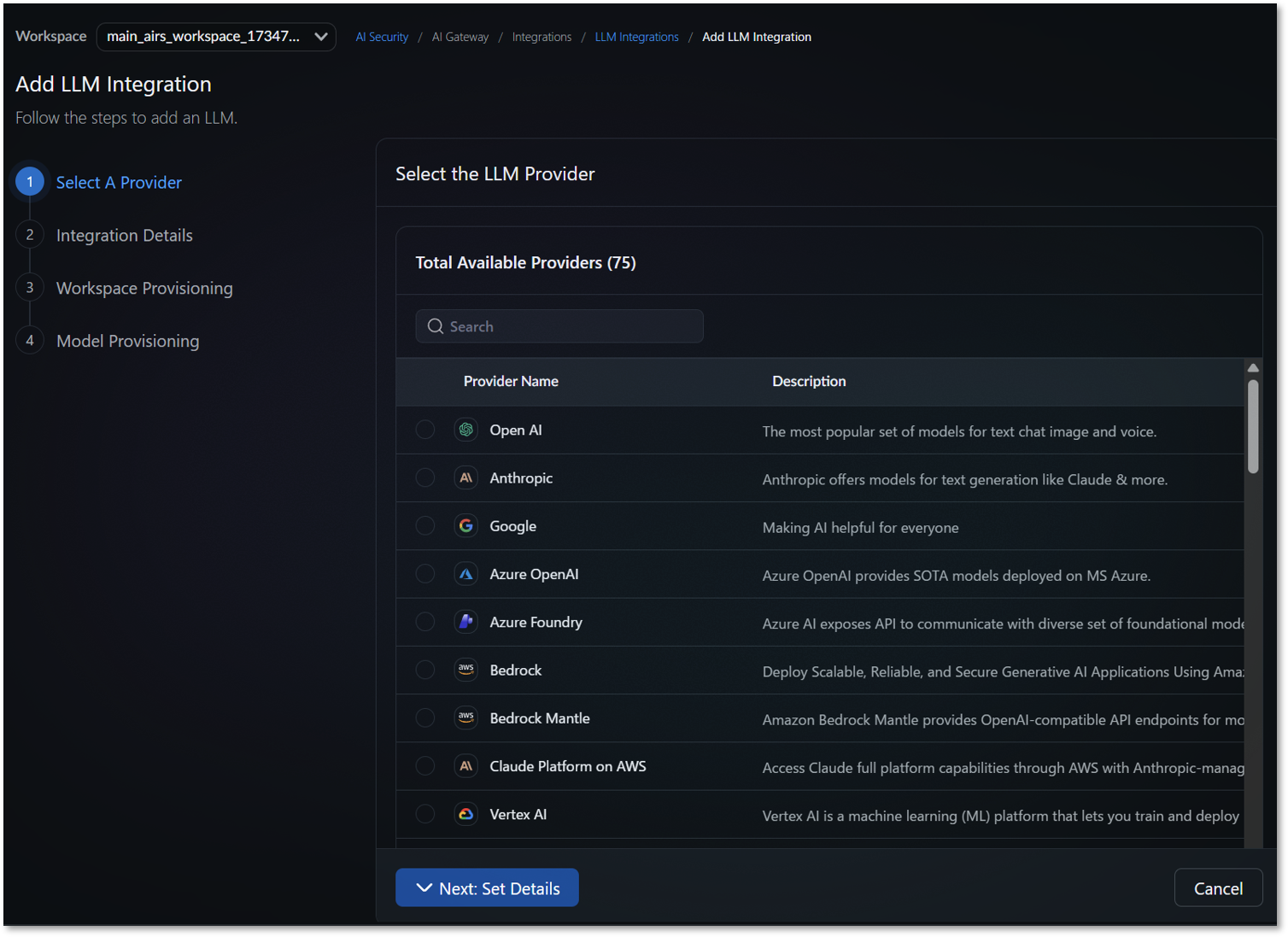This screenshot has width=1288, height=937.
Task: Click the Claude Platform on AWS name
Action: (568, 766)
